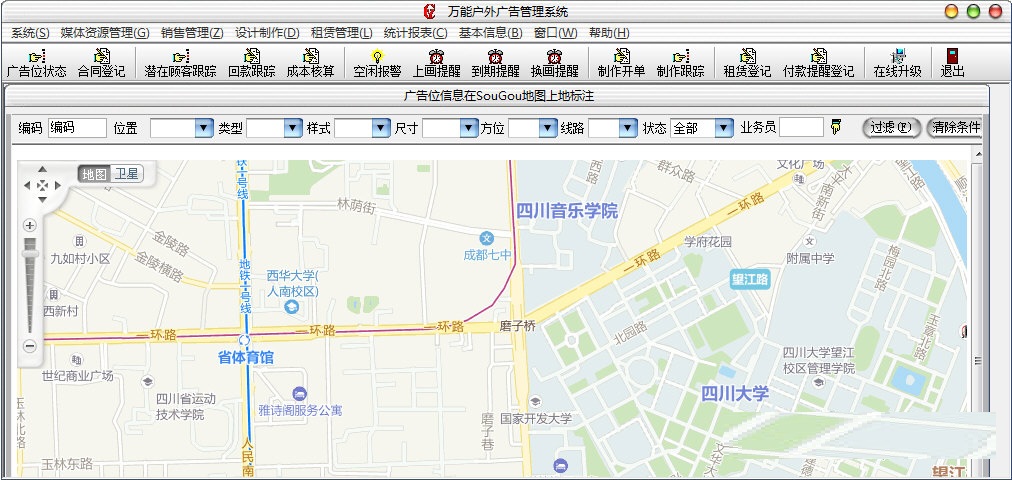1012x480 pixels.
Task: Expand the 方位 dropdown
Action: (549, 128)
